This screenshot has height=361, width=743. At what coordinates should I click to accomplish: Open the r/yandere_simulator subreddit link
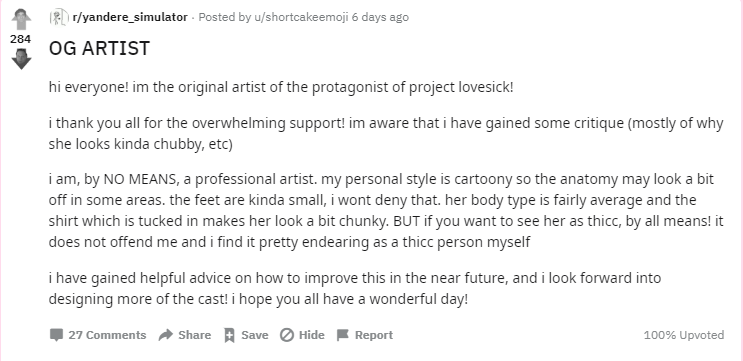coord(130,18)
